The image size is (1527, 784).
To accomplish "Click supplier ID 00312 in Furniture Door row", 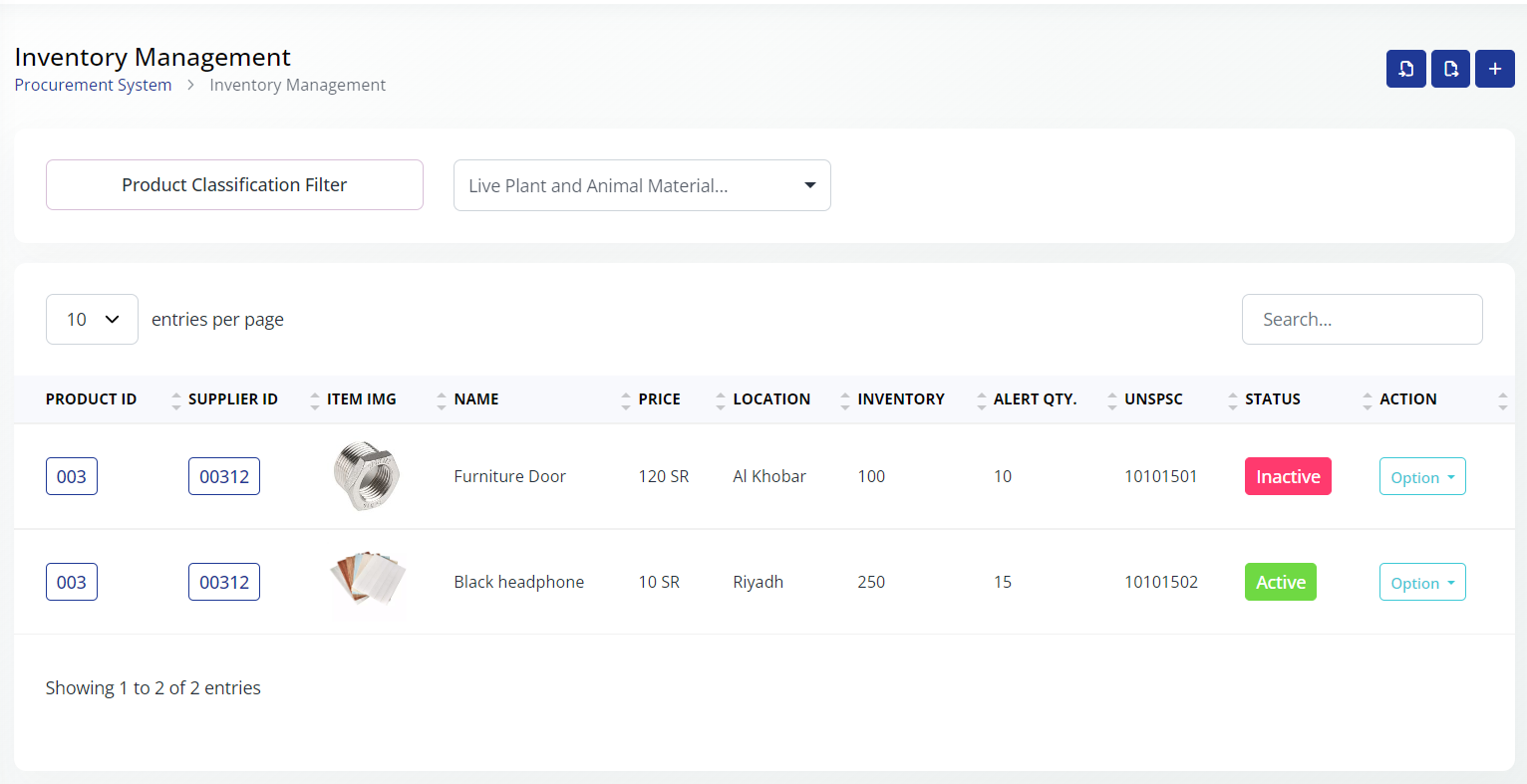I will [x=224, y=477].
